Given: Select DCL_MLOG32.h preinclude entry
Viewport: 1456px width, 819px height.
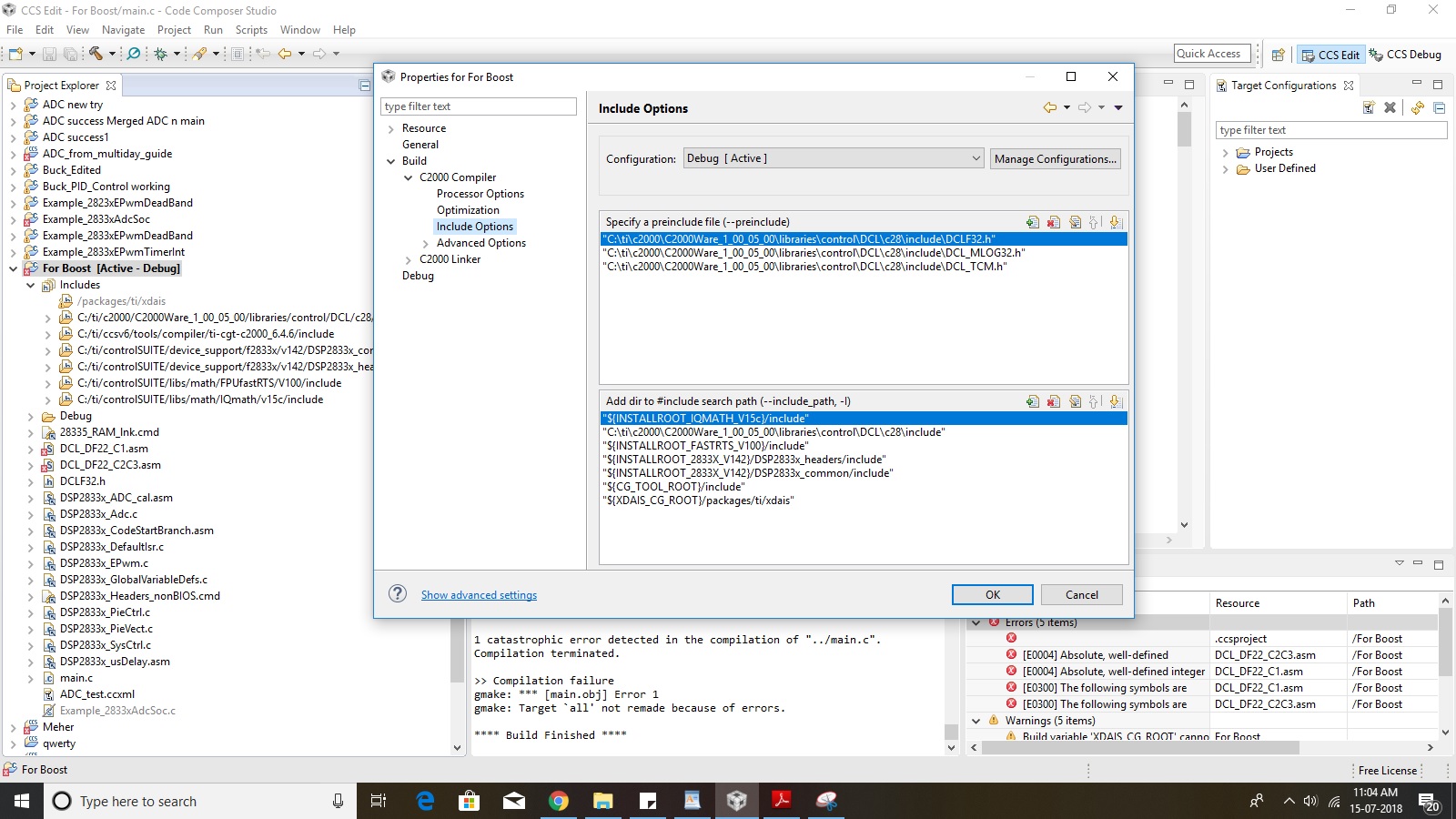Looking at the screenshot, I should tap(814, 253).
